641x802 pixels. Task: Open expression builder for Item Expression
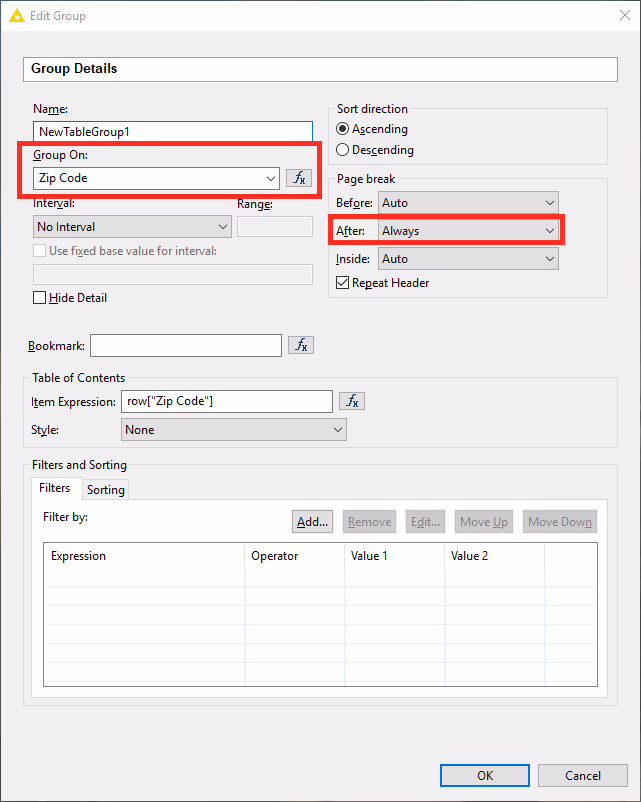[x=352, y=401]
